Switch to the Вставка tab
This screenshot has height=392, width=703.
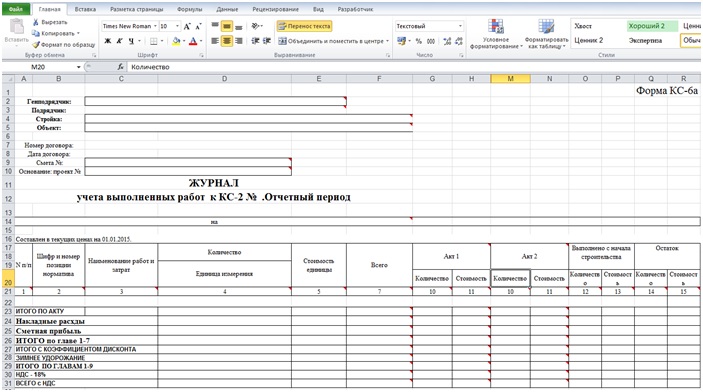[85, 9]
